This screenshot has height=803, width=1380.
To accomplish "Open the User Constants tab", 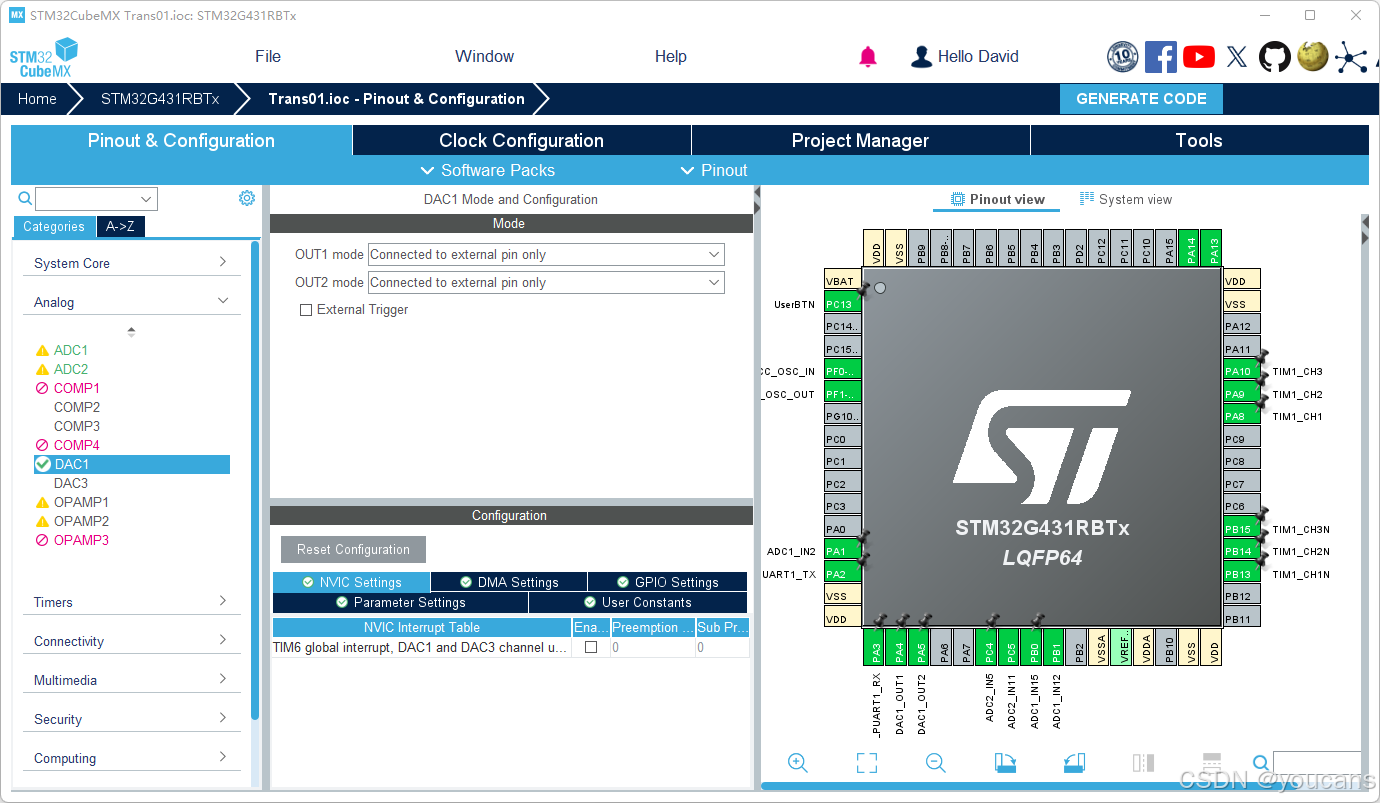I will point(638,603).
